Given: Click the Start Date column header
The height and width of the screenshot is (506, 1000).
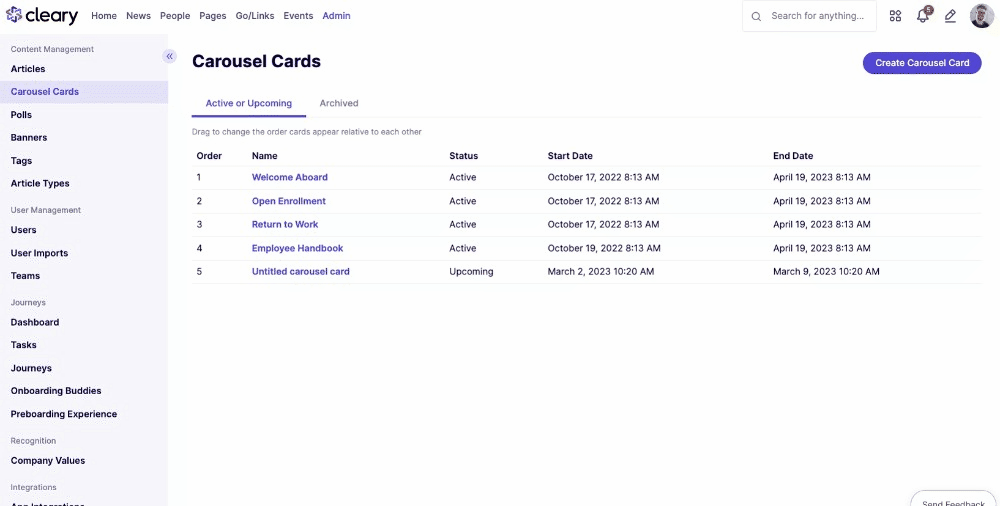Looking at the screenshot, I should (570, 156).
